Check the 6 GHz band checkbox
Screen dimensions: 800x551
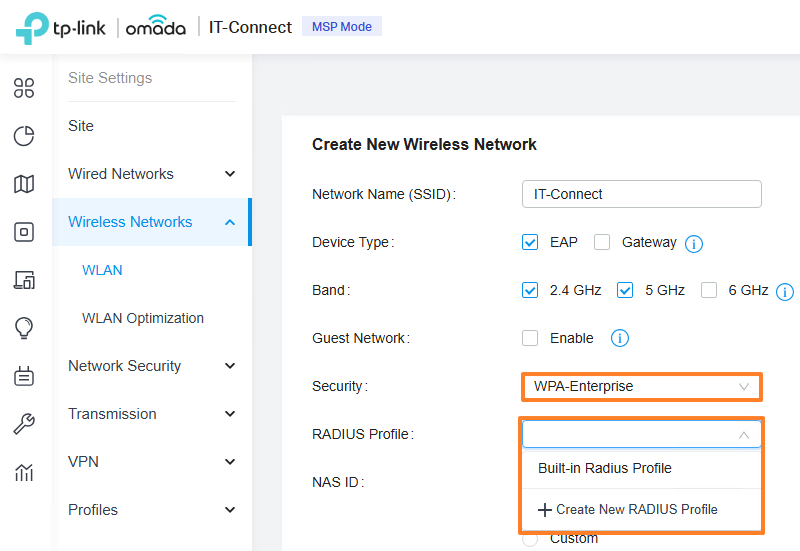[709, 290]
